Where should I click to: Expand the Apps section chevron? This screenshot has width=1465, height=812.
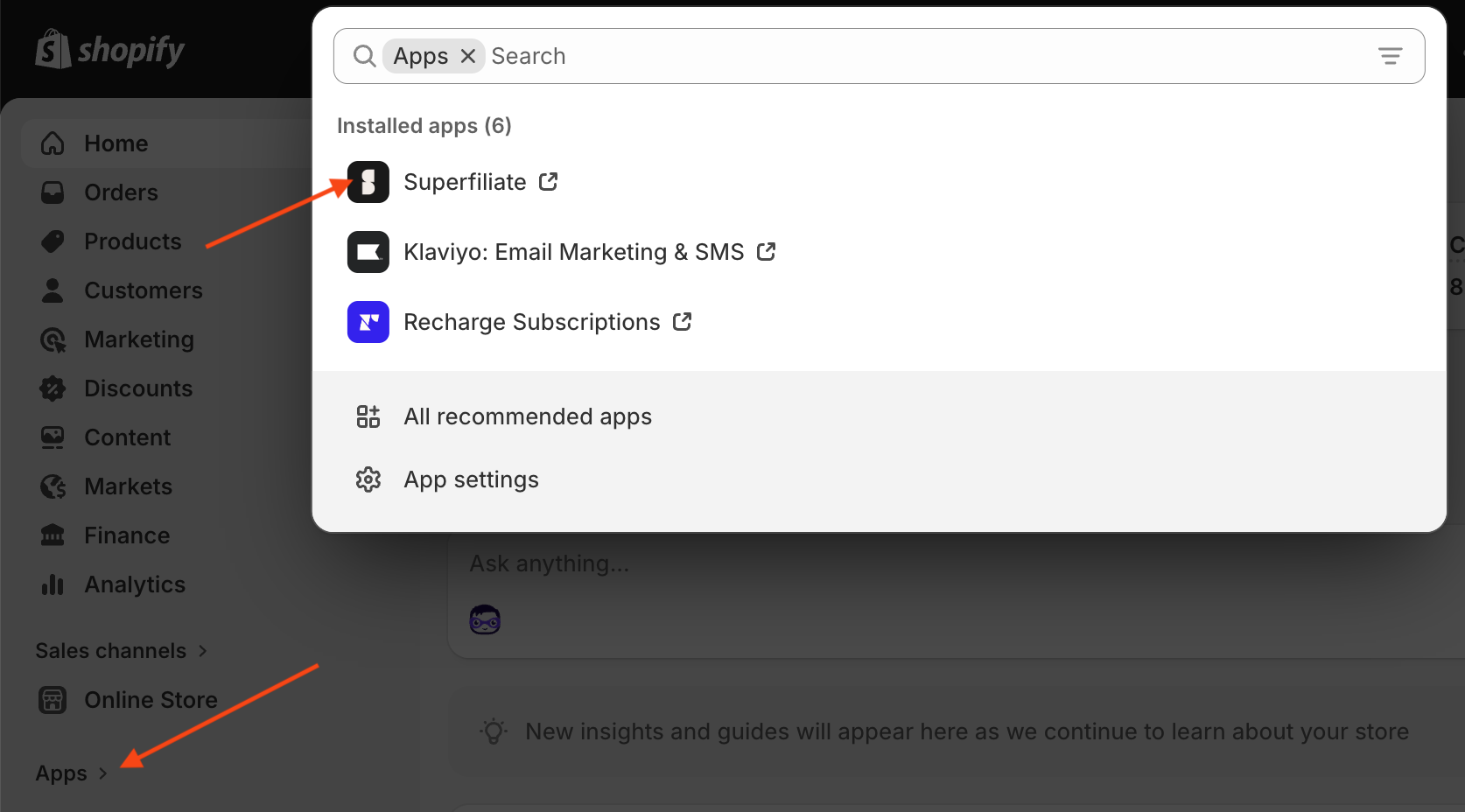point(102,773)
